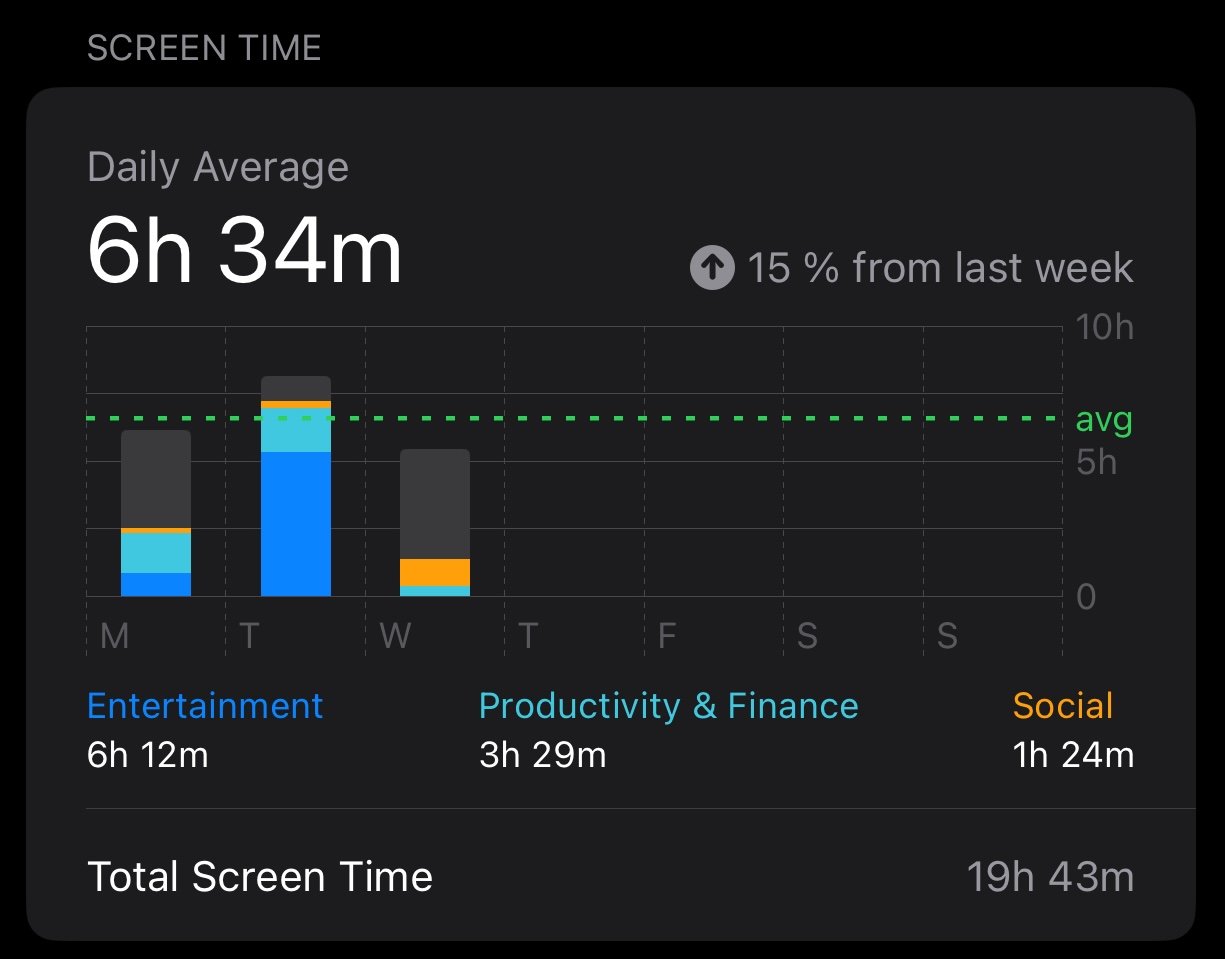Expand the Saturday day column
Image resolution: width=1225 pixels, height=959 pixels.
point(807,636)
